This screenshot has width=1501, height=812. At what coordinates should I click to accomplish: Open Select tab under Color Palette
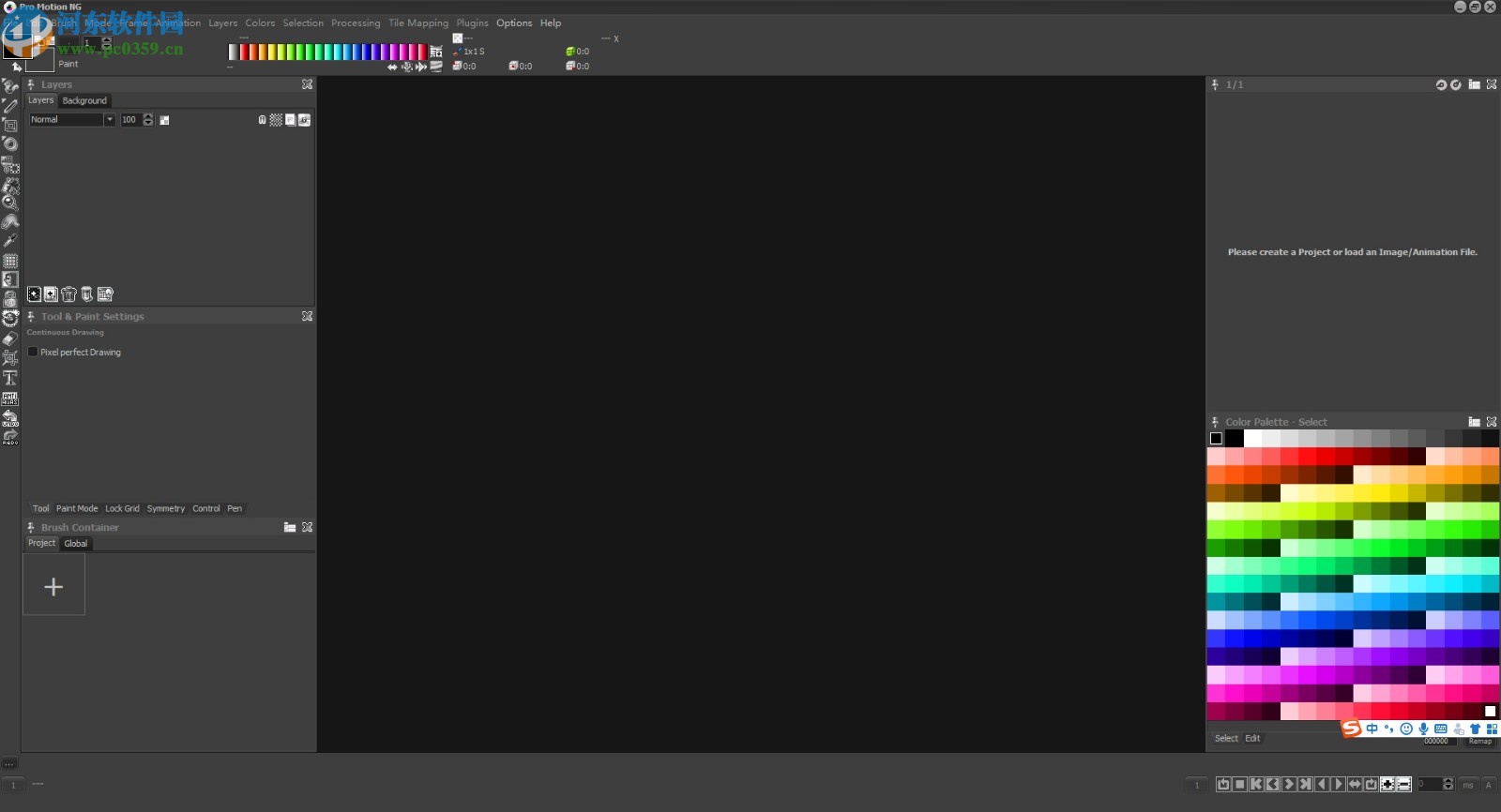[x=1226, y=739]
